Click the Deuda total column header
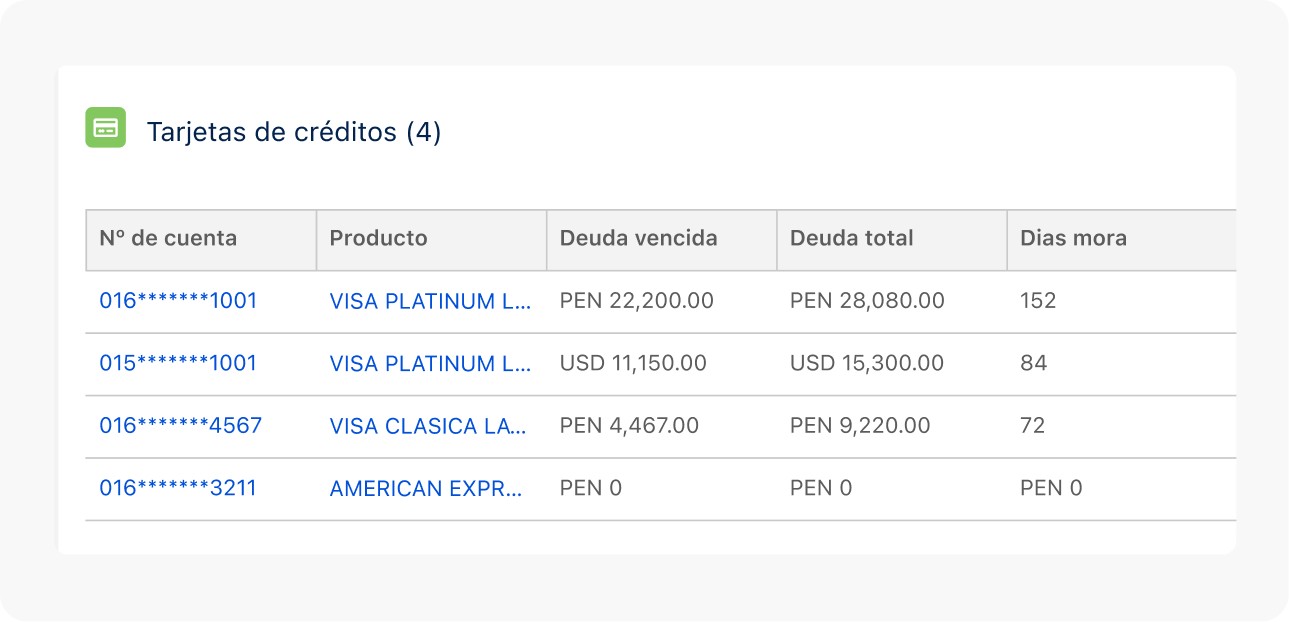Image resolution: width=1289 pixels, height=622 pixels. click(851, 238)
